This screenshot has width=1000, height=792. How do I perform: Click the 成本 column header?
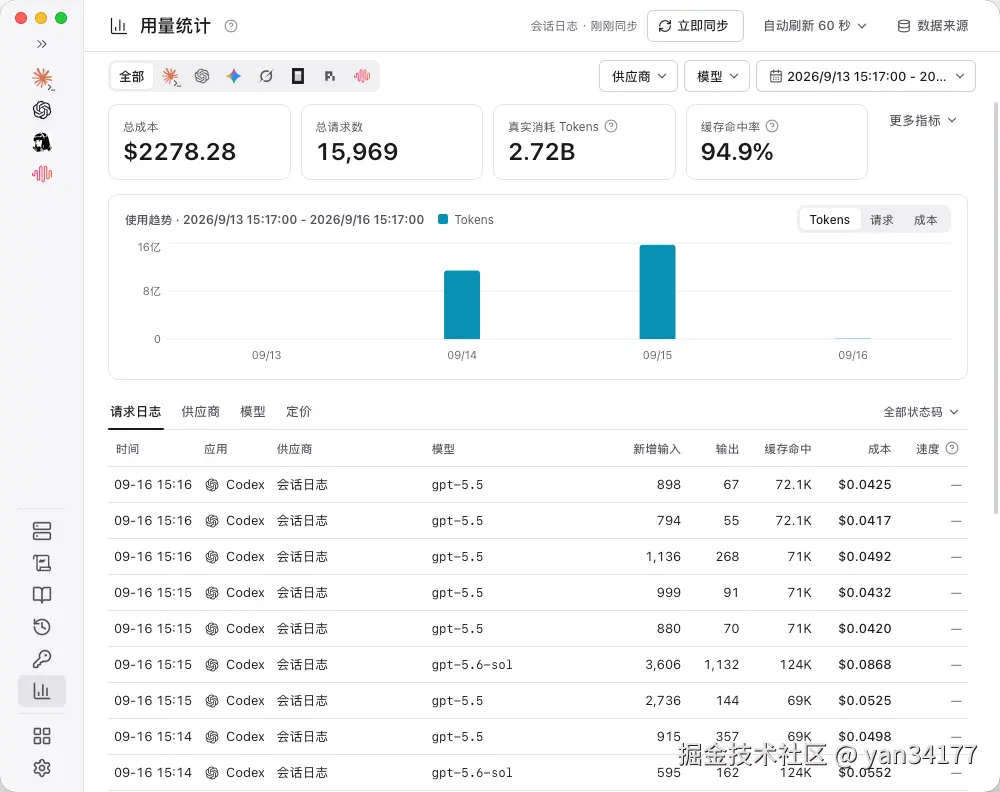point(879,449)
